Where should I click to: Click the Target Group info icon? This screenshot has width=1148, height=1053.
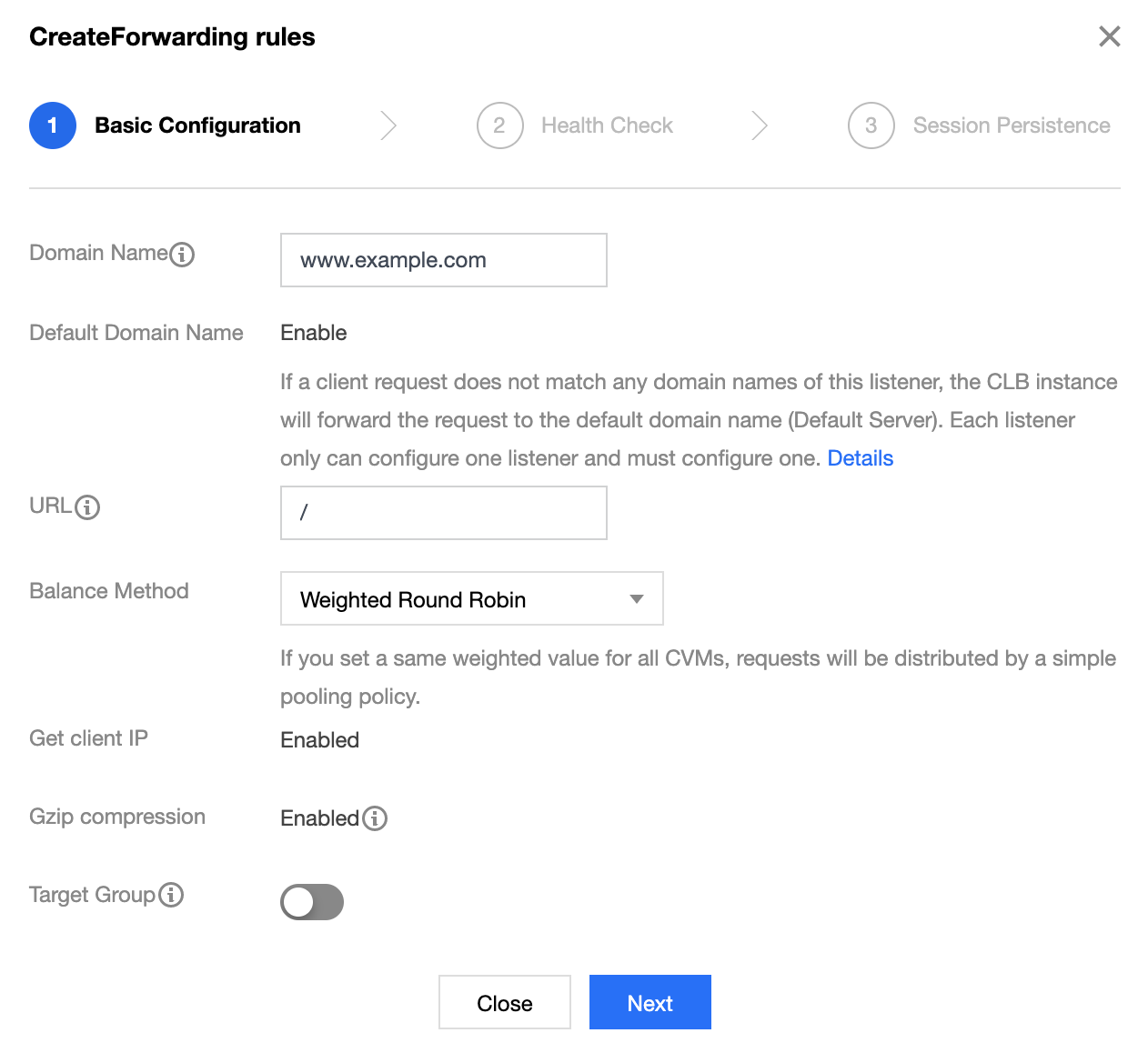click(171, 895)
